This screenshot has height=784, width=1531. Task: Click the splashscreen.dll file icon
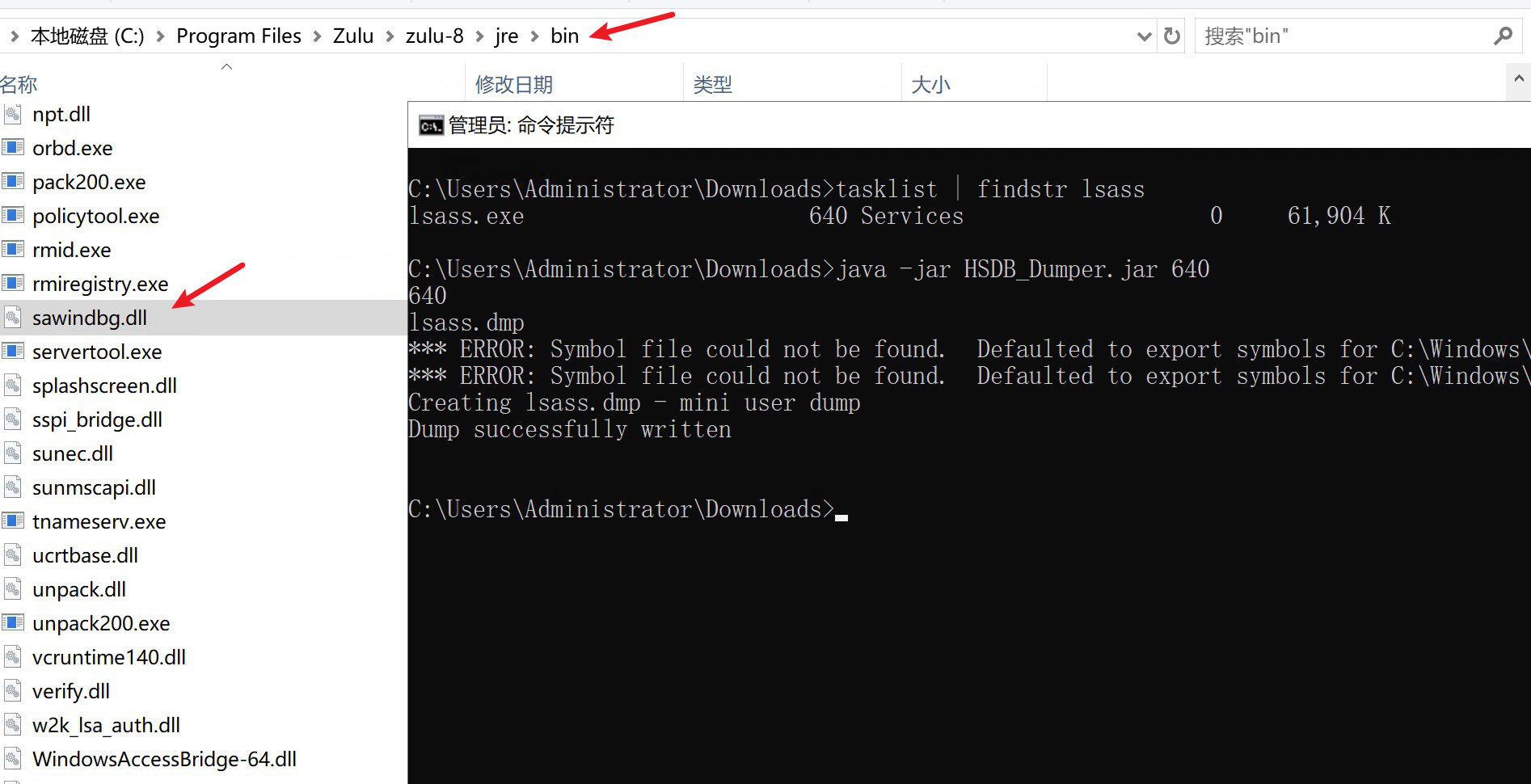tap(12, 386)
